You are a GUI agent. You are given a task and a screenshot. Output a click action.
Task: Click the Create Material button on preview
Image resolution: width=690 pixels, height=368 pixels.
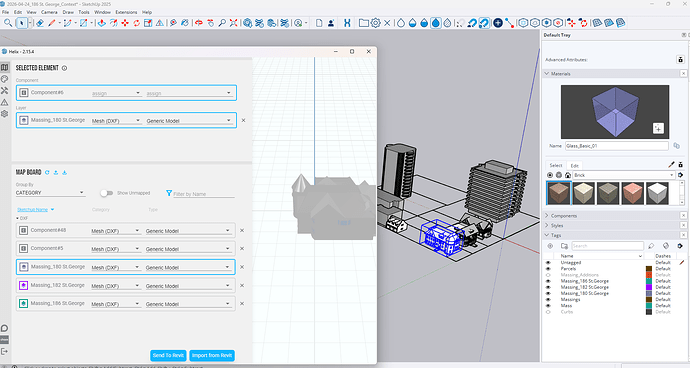tap(658, 128)
